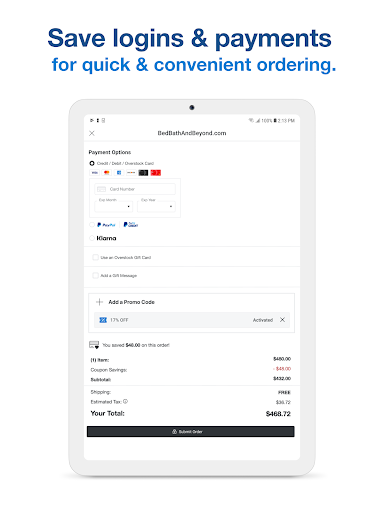Remove the activated 17% OFF coupon

click(x=282, y=320)
